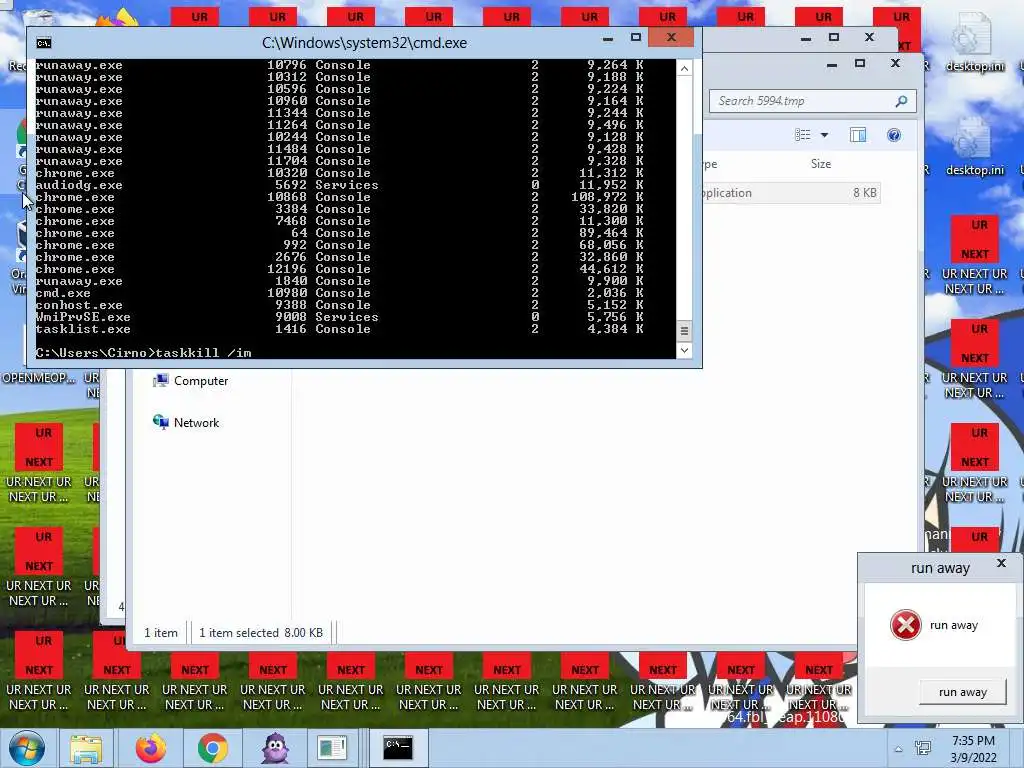
Task: Select runaway.exe row with PID 11704
Action: [340, 161]
